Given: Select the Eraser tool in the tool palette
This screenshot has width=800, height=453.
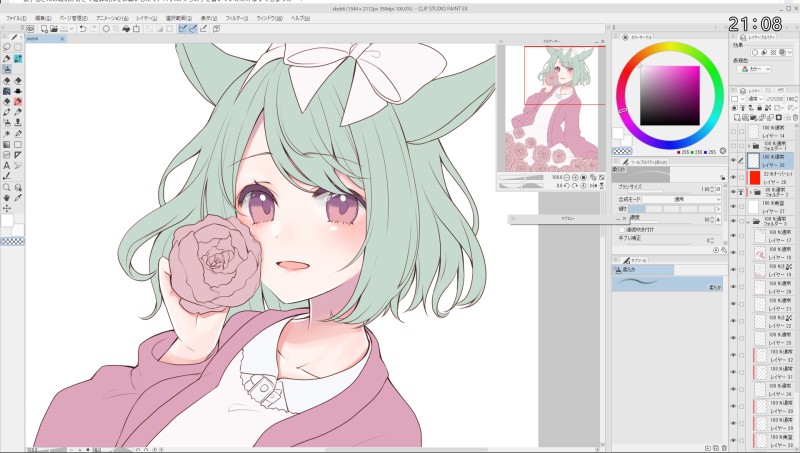Looking at the screenshot, I should coord(7,80).
